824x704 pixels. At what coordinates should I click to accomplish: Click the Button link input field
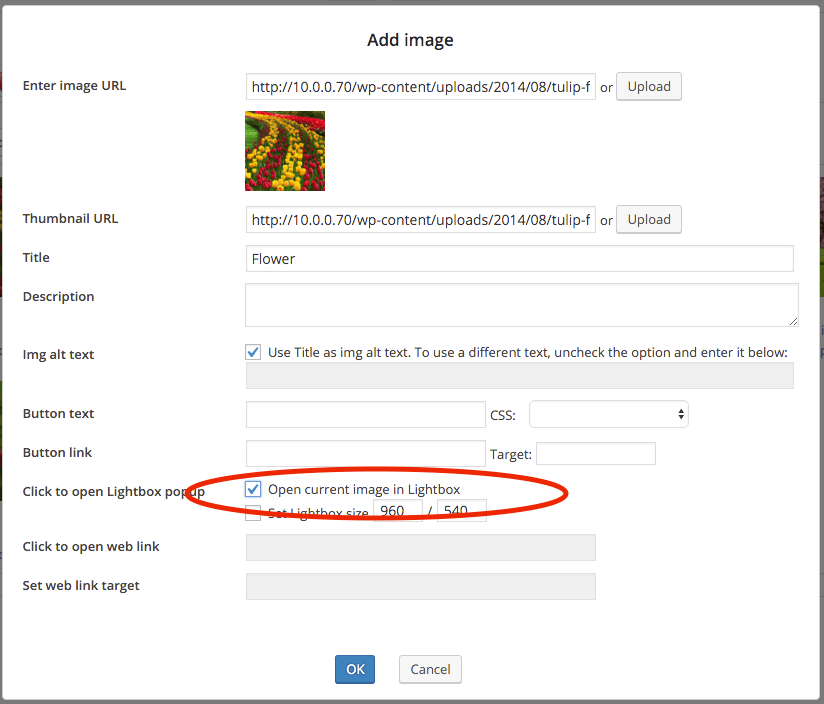coord(365,452)
